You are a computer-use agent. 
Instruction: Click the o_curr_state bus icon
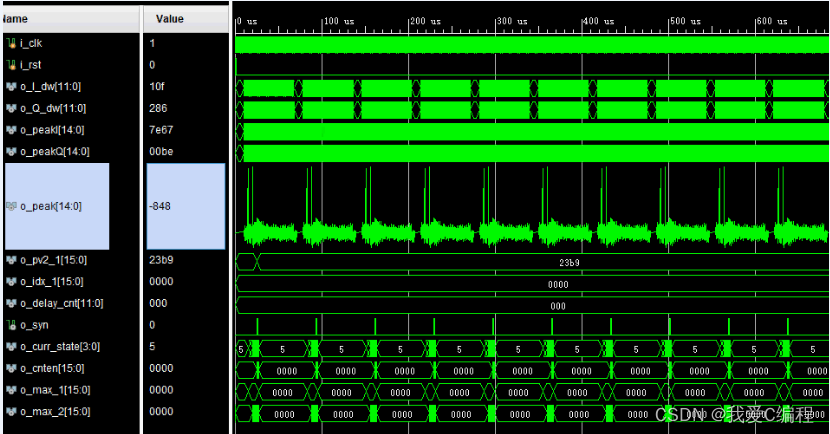pos(11,347)
